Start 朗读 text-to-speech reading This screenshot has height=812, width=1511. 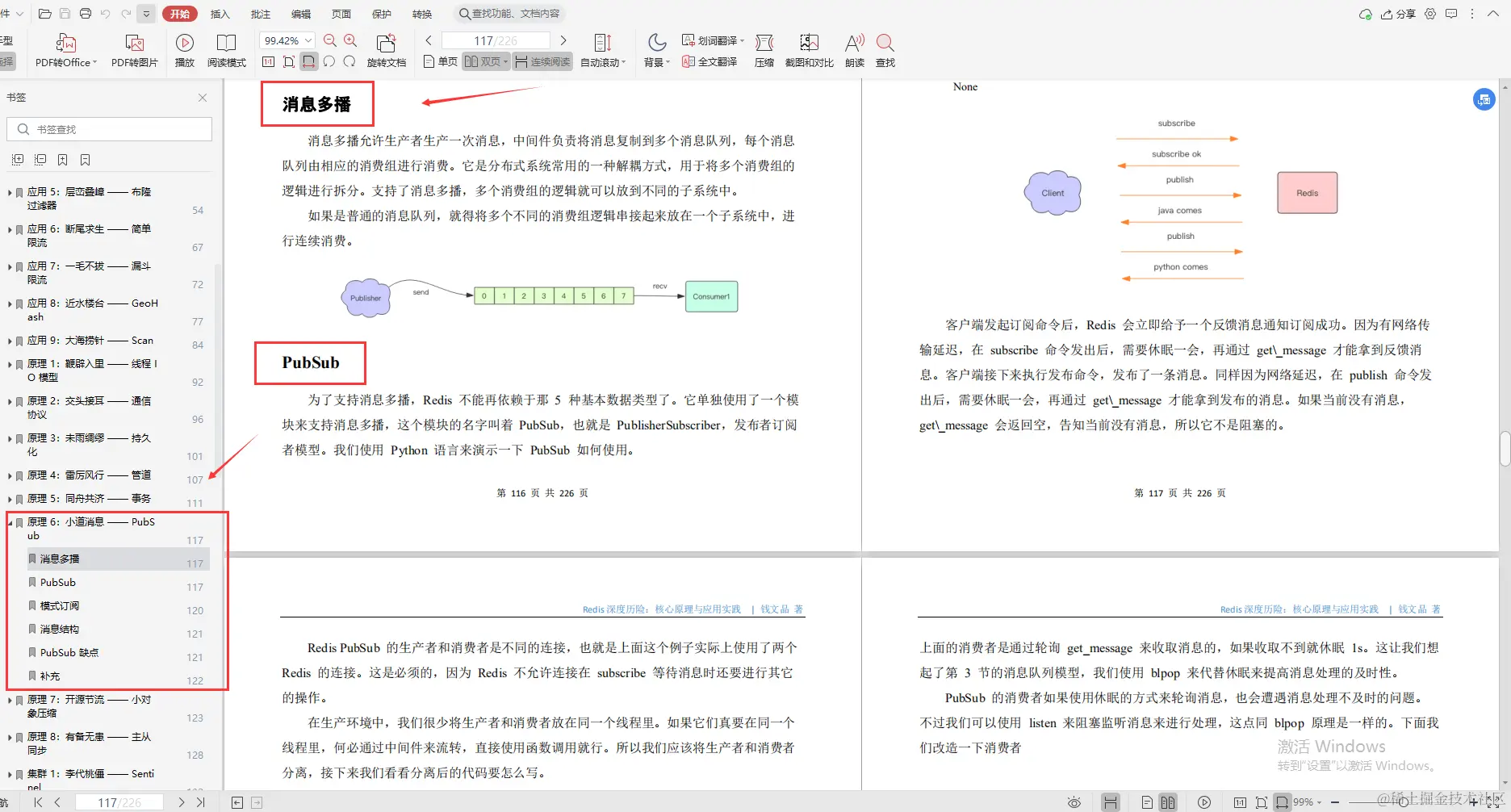pos(854,50)
